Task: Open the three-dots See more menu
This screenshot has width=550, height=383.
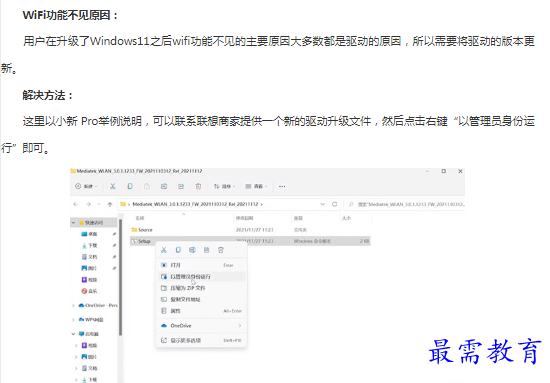Action: coord(282,186)
